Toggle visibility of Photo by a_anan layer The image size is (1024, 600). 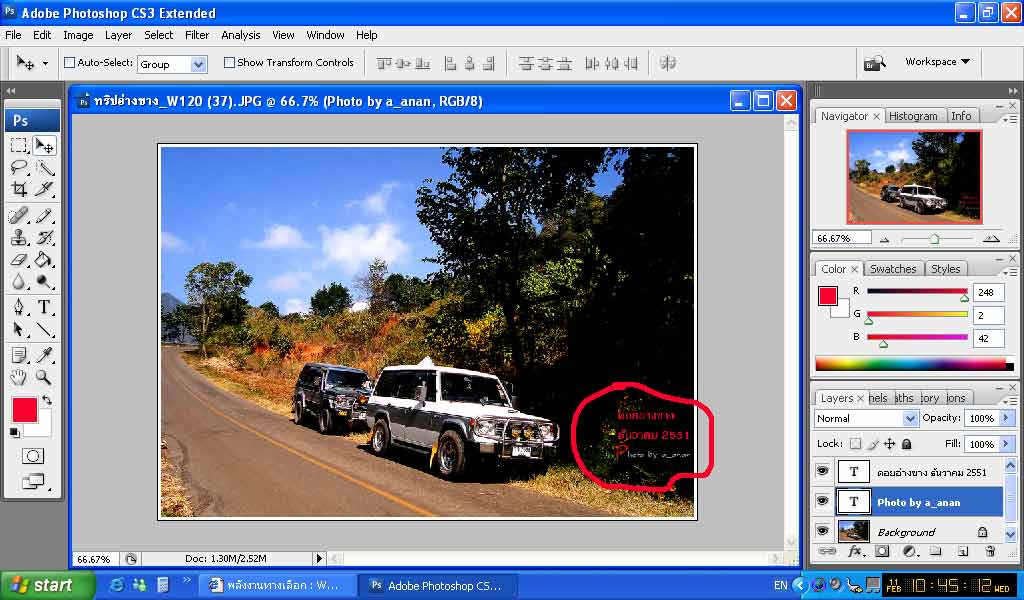pos(823,501)
